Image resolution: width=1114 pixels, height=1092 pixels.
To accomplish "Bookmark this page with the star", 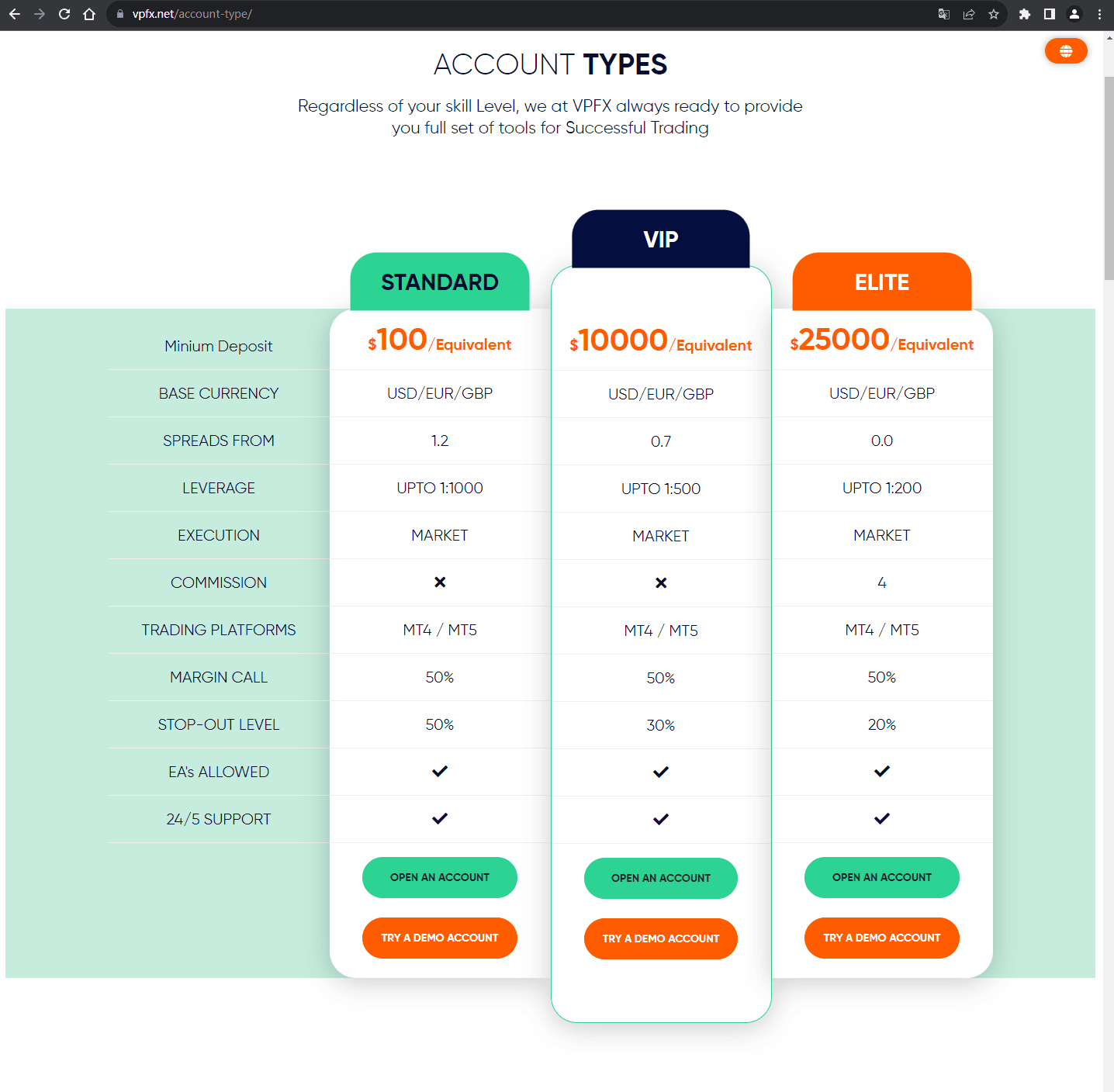I will [994, 14].
